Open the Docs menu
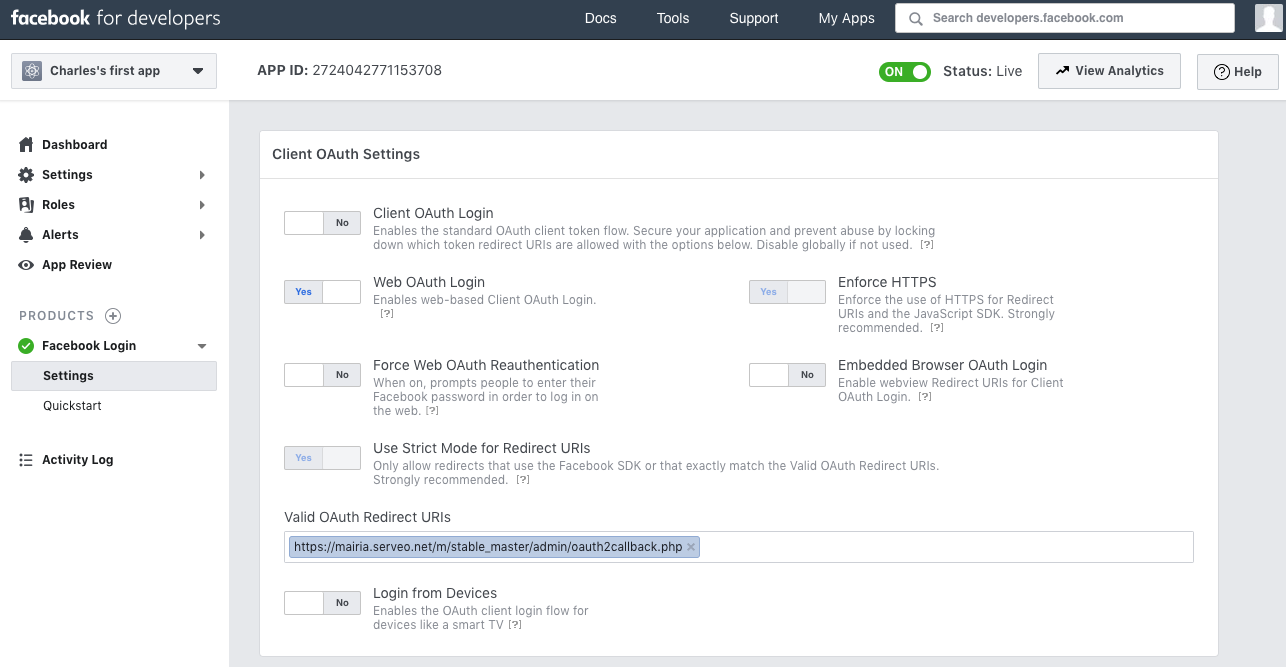 pos(601,18)
